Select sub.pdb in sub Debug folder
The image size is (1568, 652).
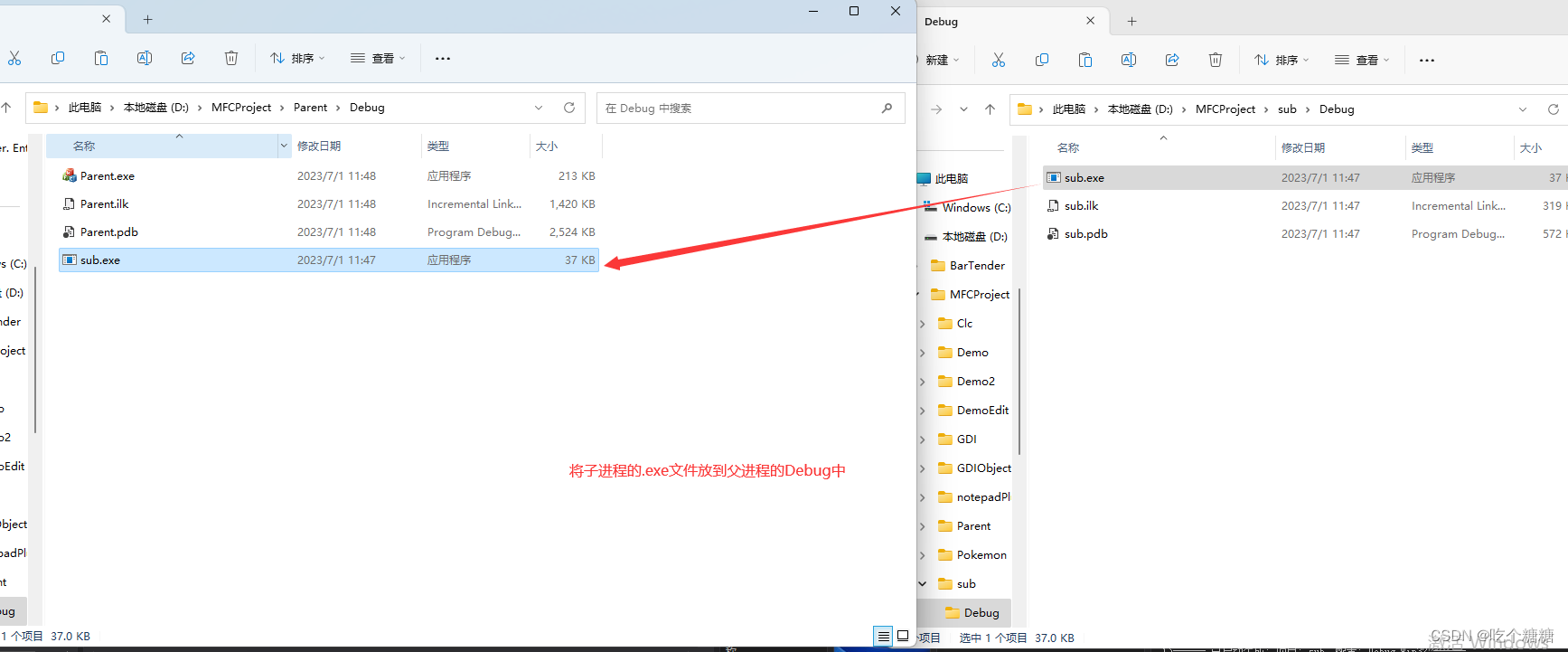tap(1305, 234)
